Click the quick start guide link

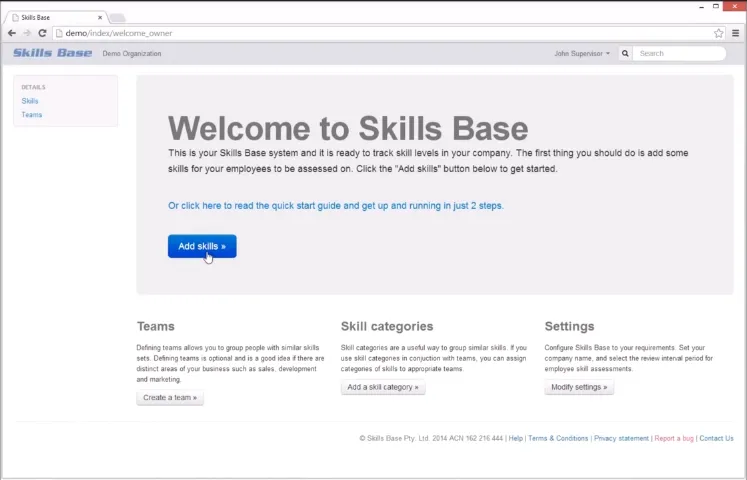click(336, 206)
